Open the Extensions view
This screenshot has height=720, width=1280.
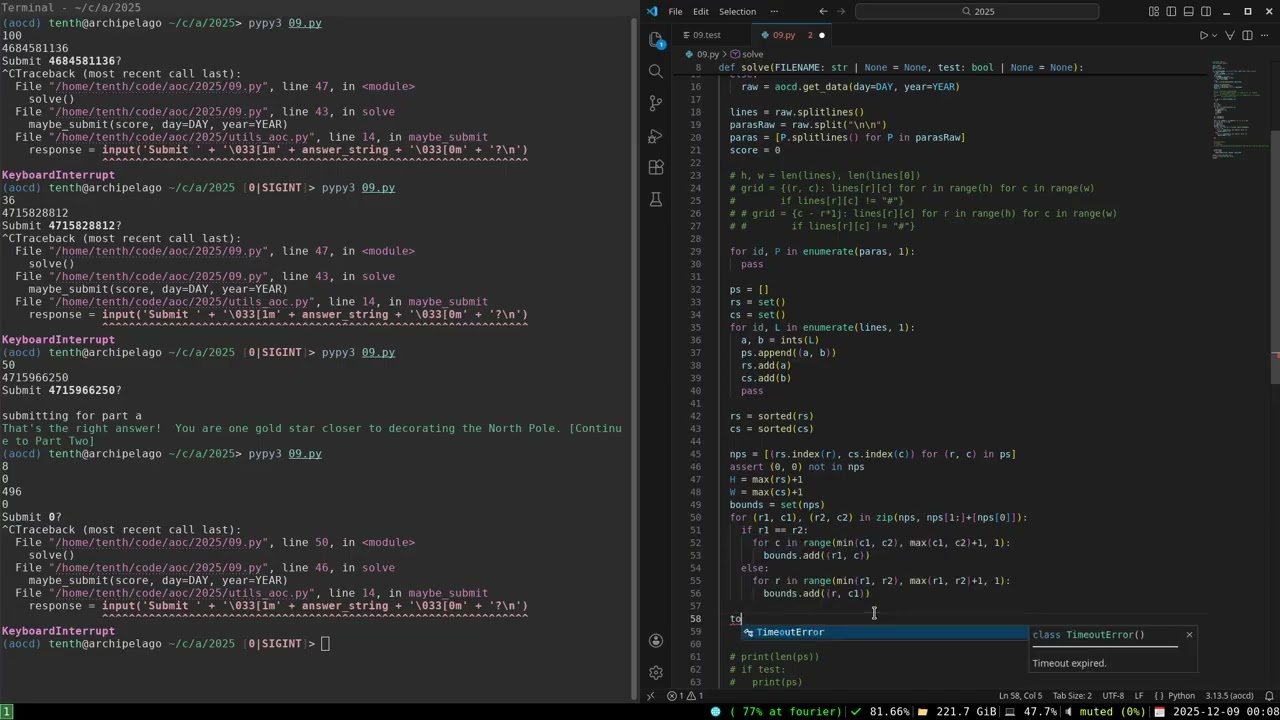[656, 167]
